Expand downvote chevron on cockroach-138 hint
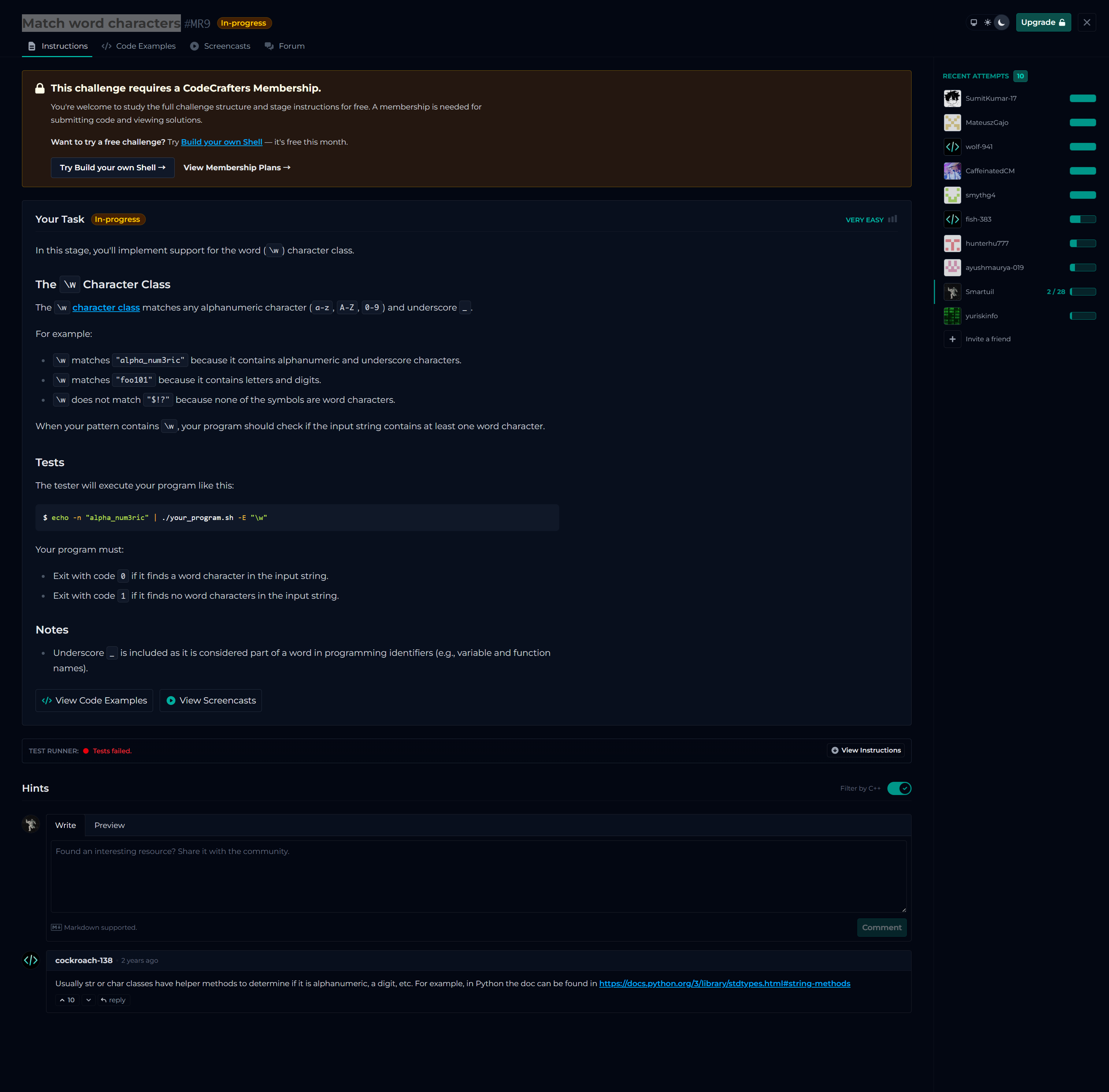 (88, 1000)
